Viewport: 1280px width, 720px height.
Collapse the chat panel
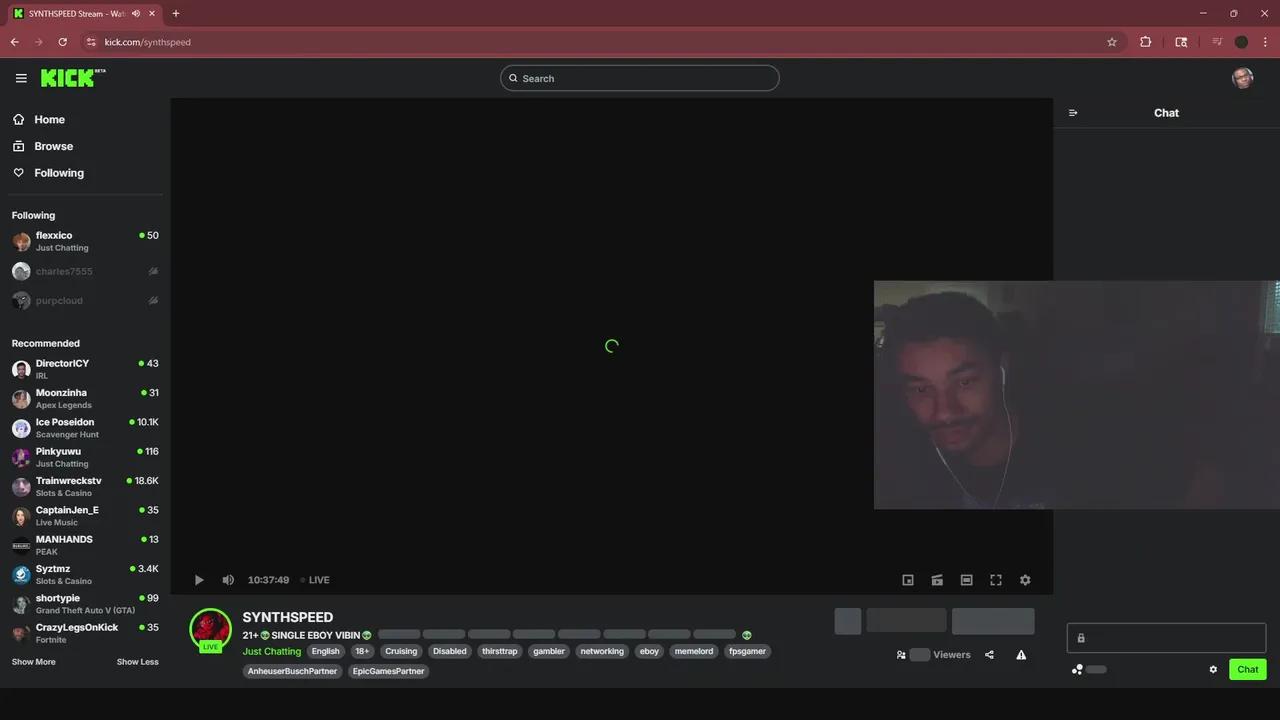click(1073, 113)
